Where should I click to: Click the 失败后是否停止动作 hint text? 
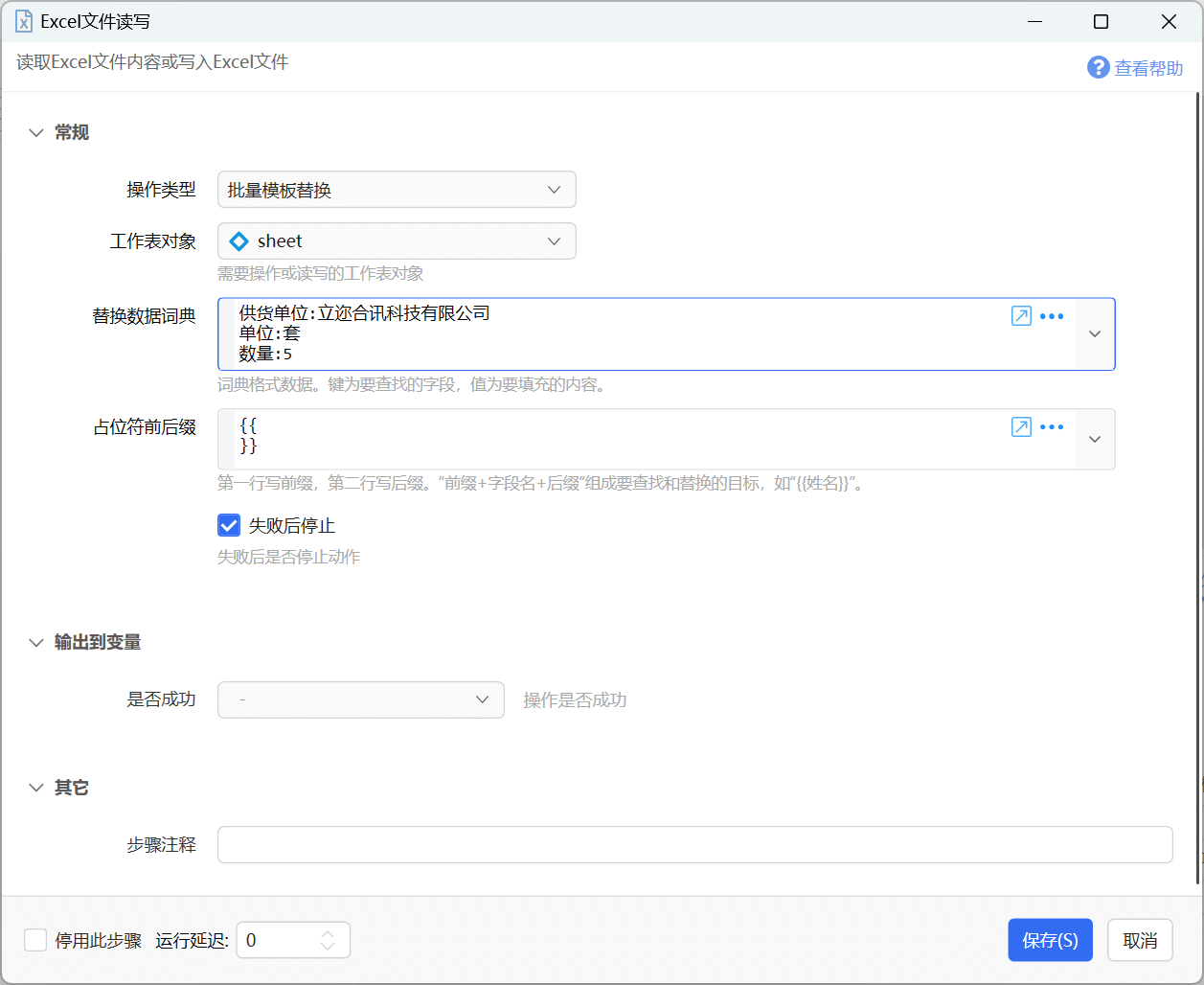pos(288,557)
